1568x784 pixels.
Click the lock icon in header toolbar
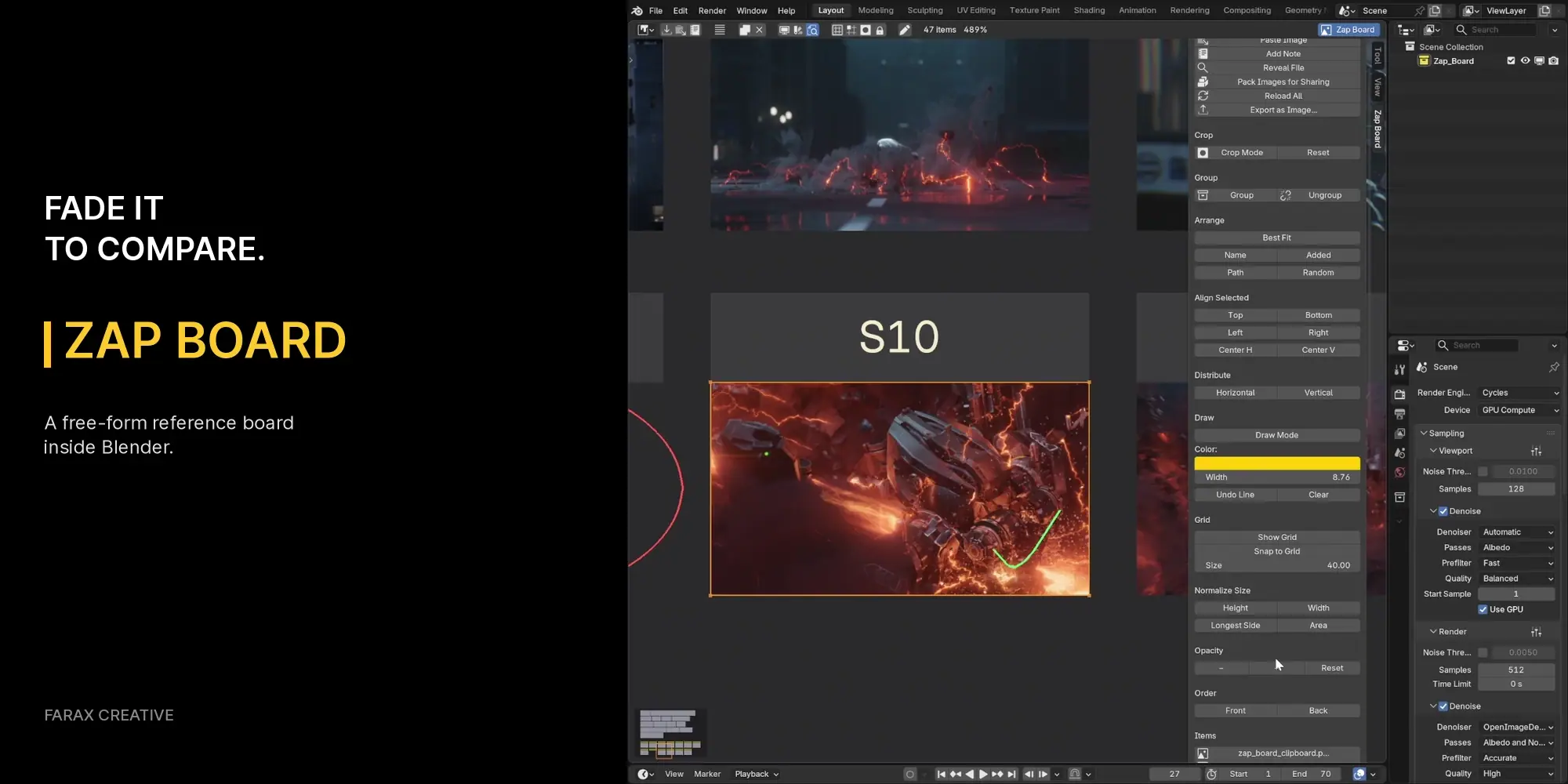[x=880, y=30]
